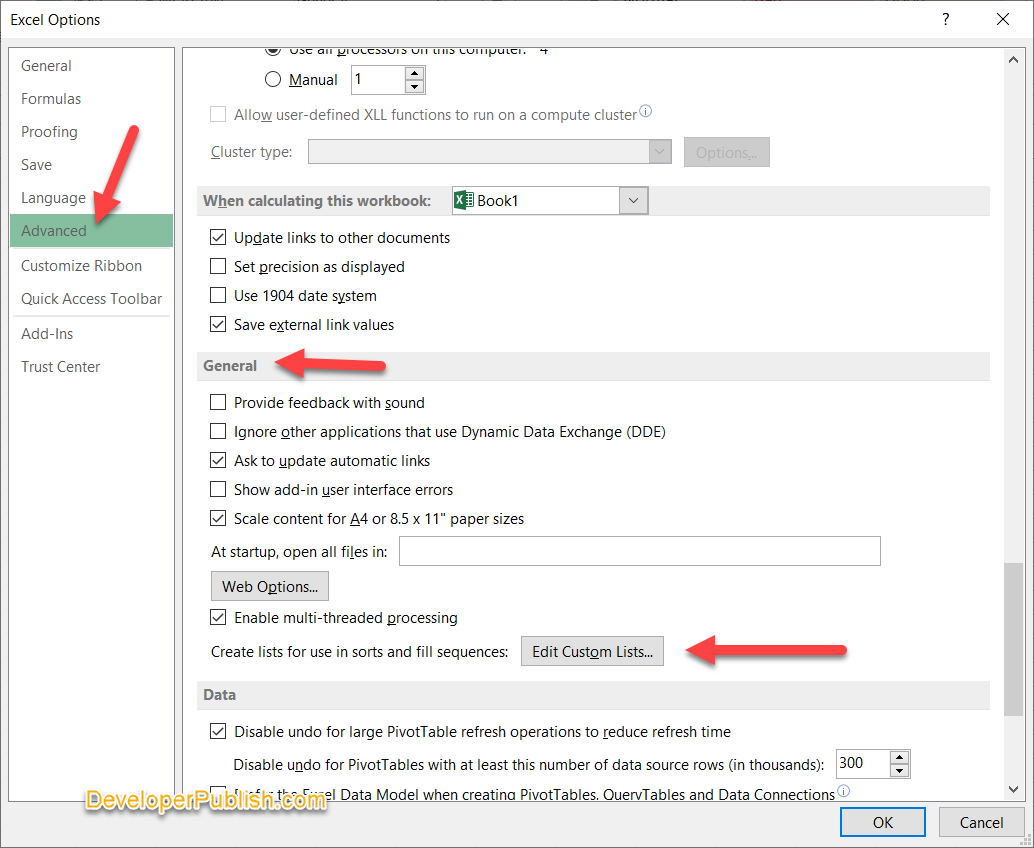This screenshot has width=1034, height=848.
Task: Click the info icon near compute cluster option
Action: tap(646, 112)
